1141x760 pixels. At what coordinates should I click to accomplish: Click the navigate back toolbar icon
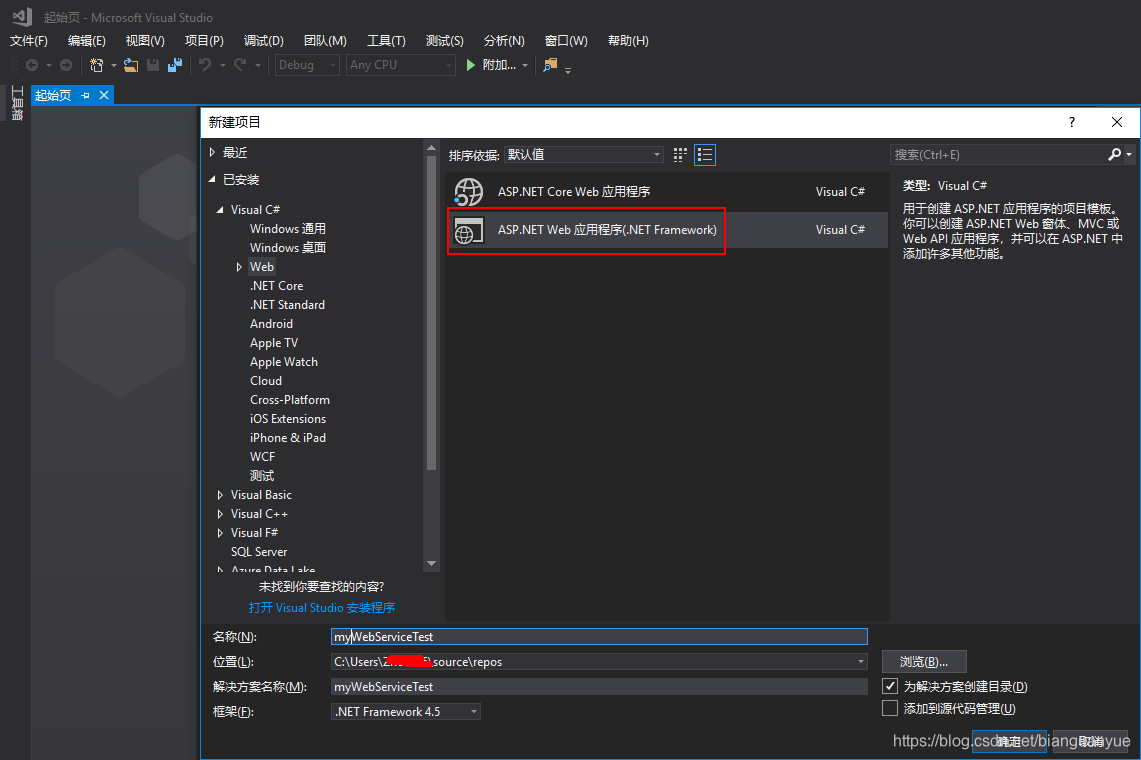(32, 65)
